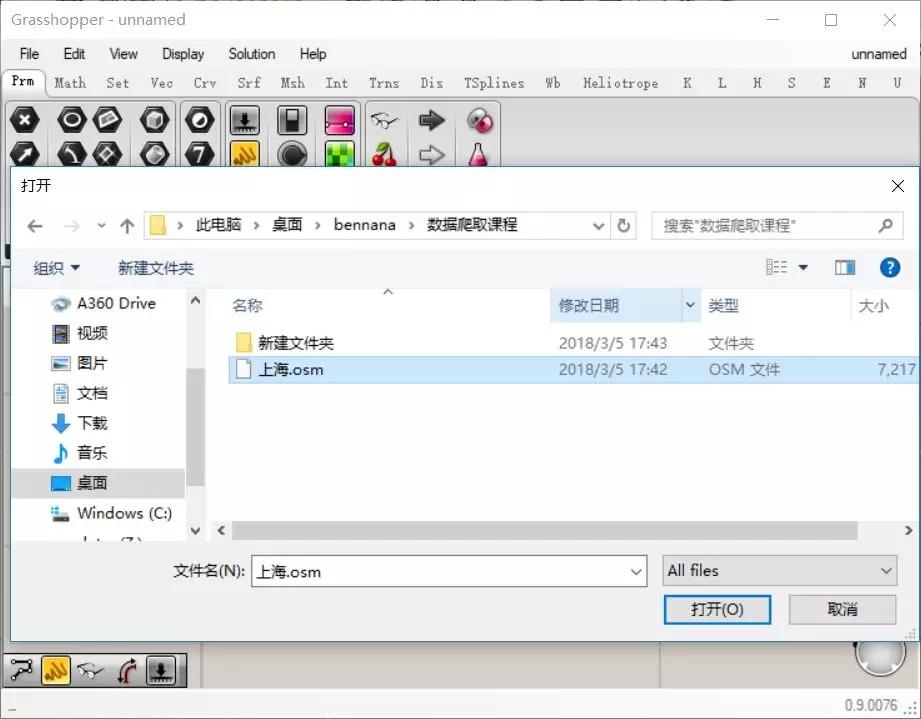Select the 新建文件夹 folder in file list

pyautogui.click(x=295, y=343)
